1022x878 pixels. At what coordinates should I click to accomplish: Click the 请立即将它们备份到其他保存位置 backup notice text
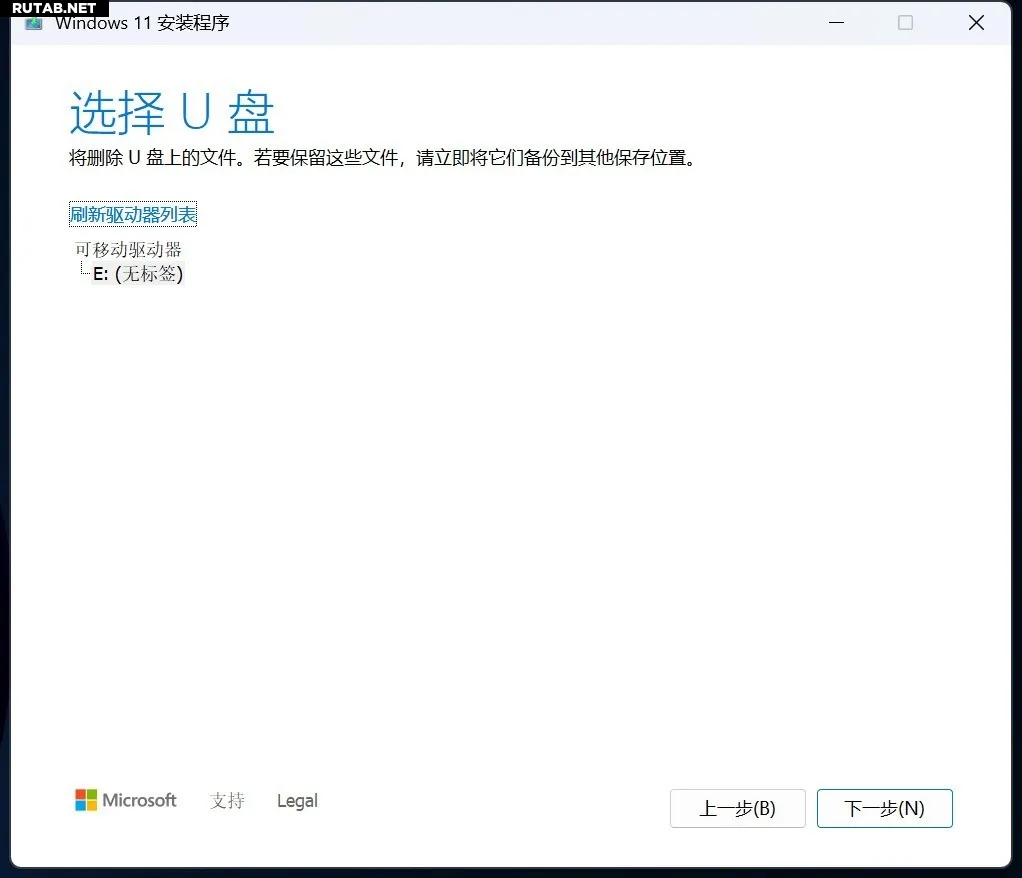[x=555, y=158]
